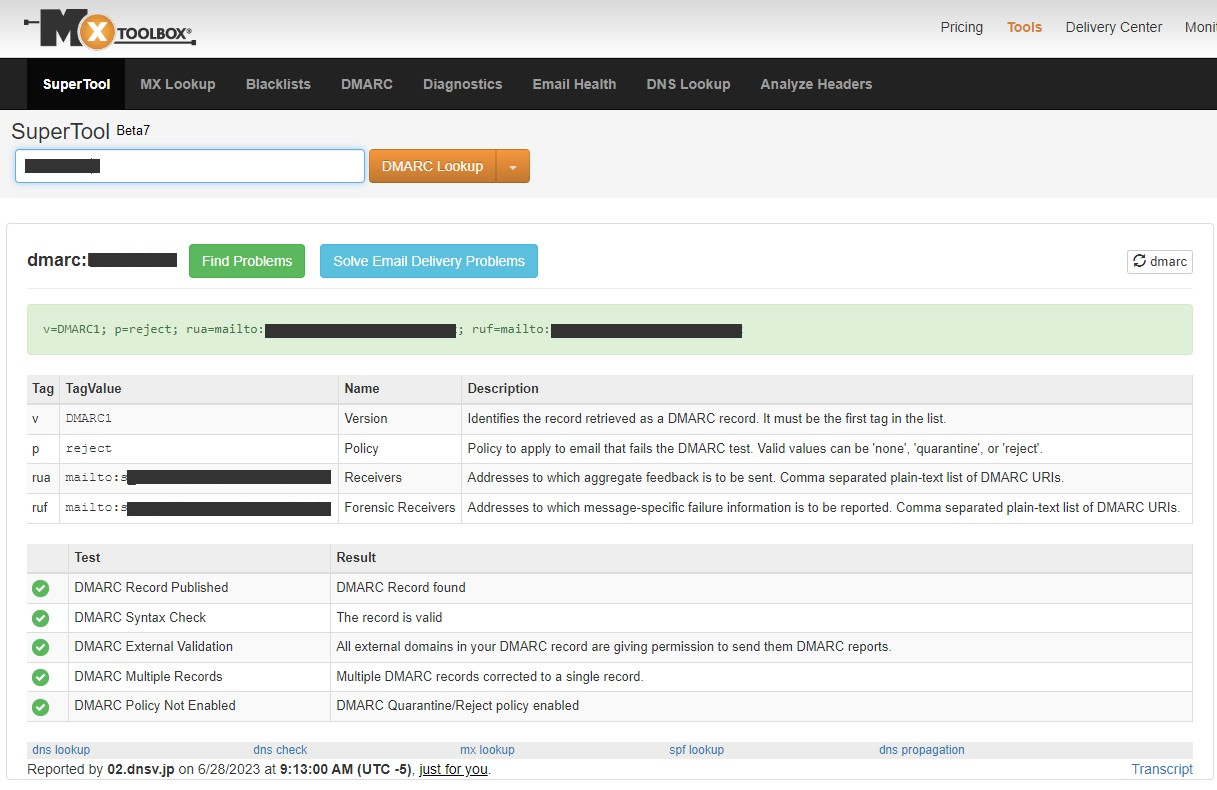Follow the spf lookup link
This screenshot has height=790, width=1217.
(x=697, y=750)
